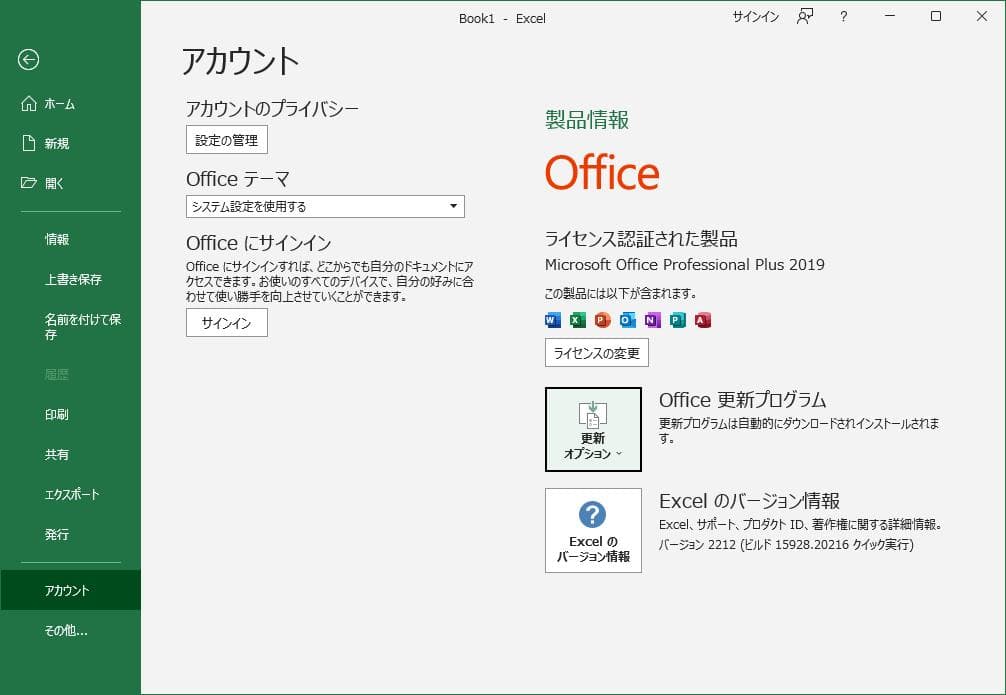The width and height of the screenshot is (1006, 695).
Task: Select 印刷 in the sidebar
Action: coord(57,414)
